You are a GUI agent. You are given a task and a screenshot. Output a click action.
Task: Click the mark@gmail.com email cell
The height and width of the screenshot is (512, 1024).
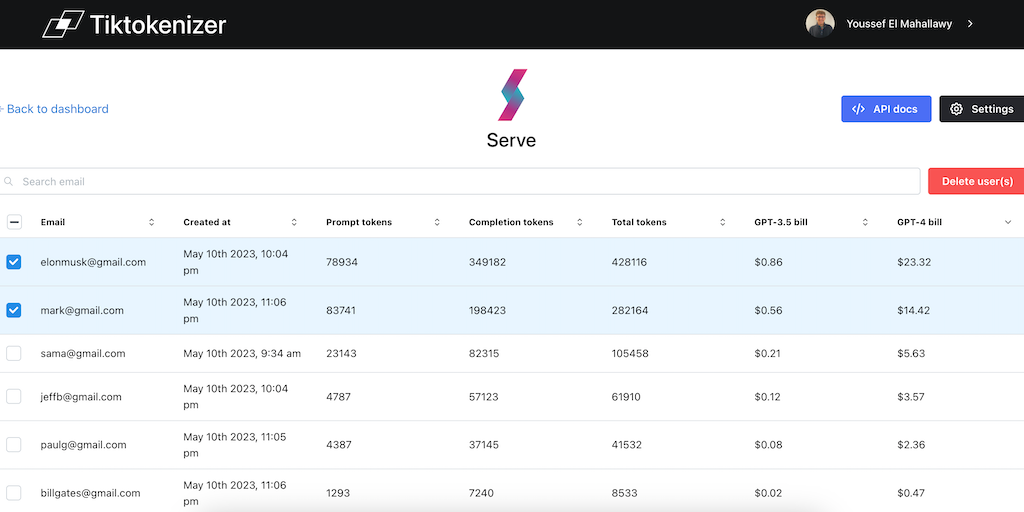[x=82, y=310]
